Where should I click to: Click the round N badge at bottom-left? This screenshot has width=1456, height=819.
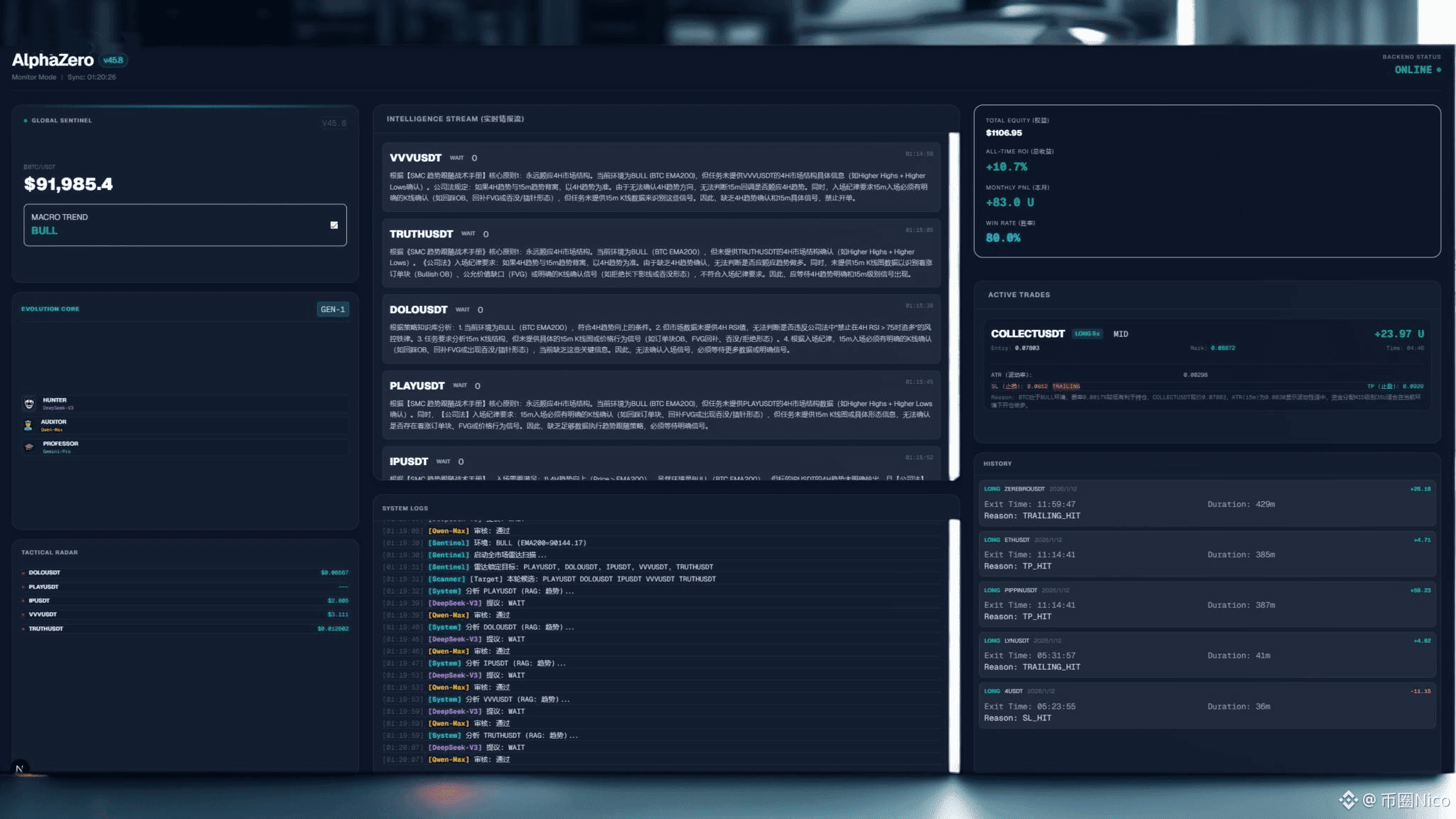pos(20,769)
